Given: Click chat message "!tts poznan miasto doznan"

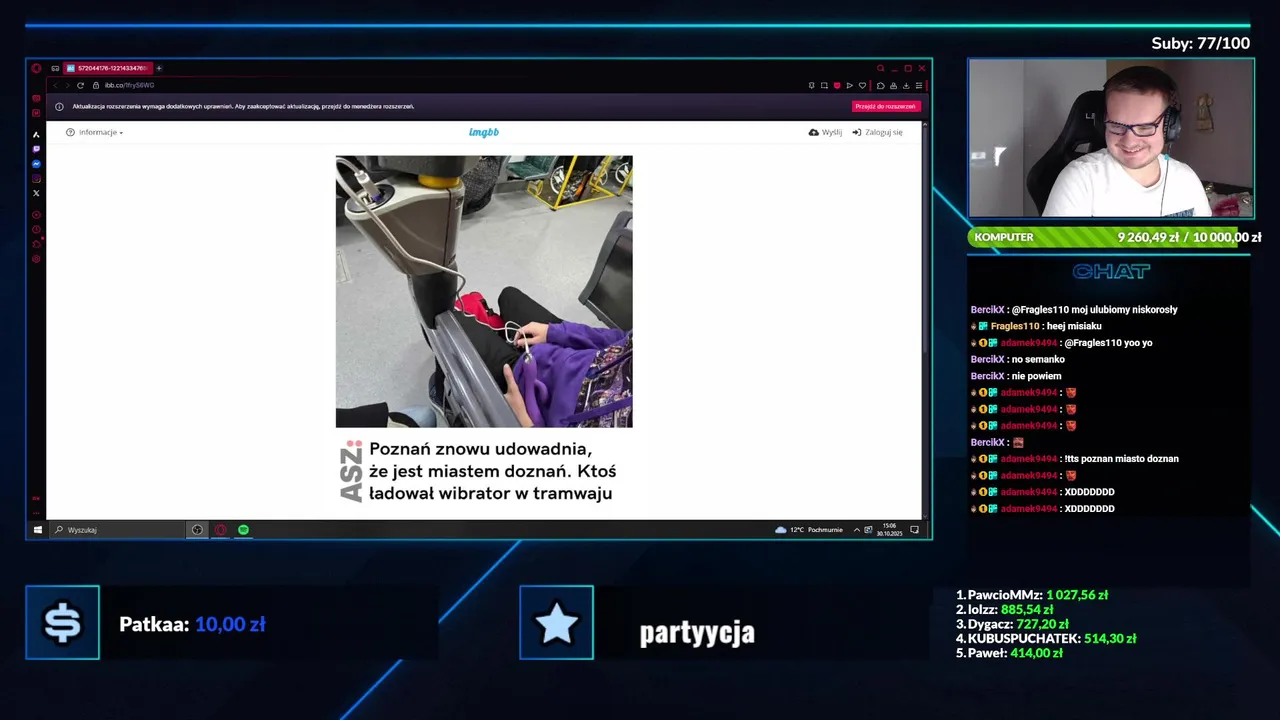Looking at the screenshot, I should (1121, 459).
